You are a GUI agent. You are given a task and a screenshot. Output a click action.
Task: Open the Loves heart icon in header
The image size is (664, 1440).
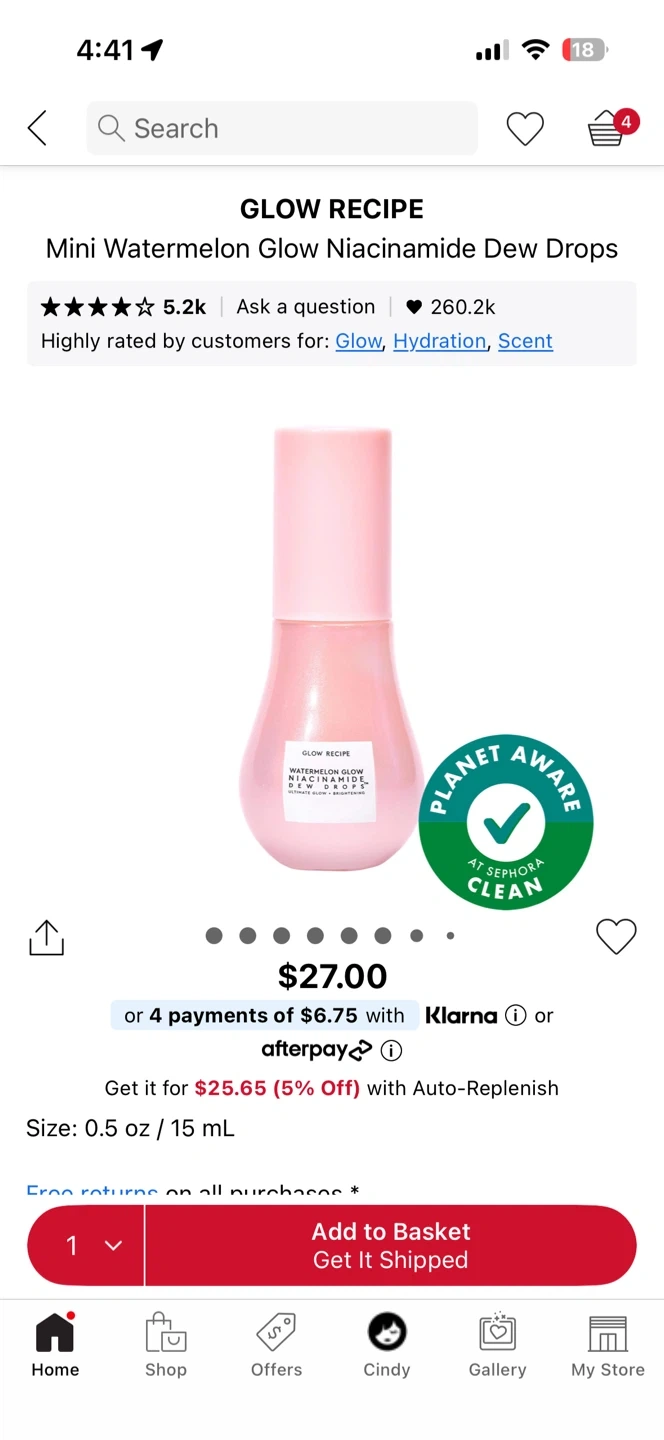[524, 128]
